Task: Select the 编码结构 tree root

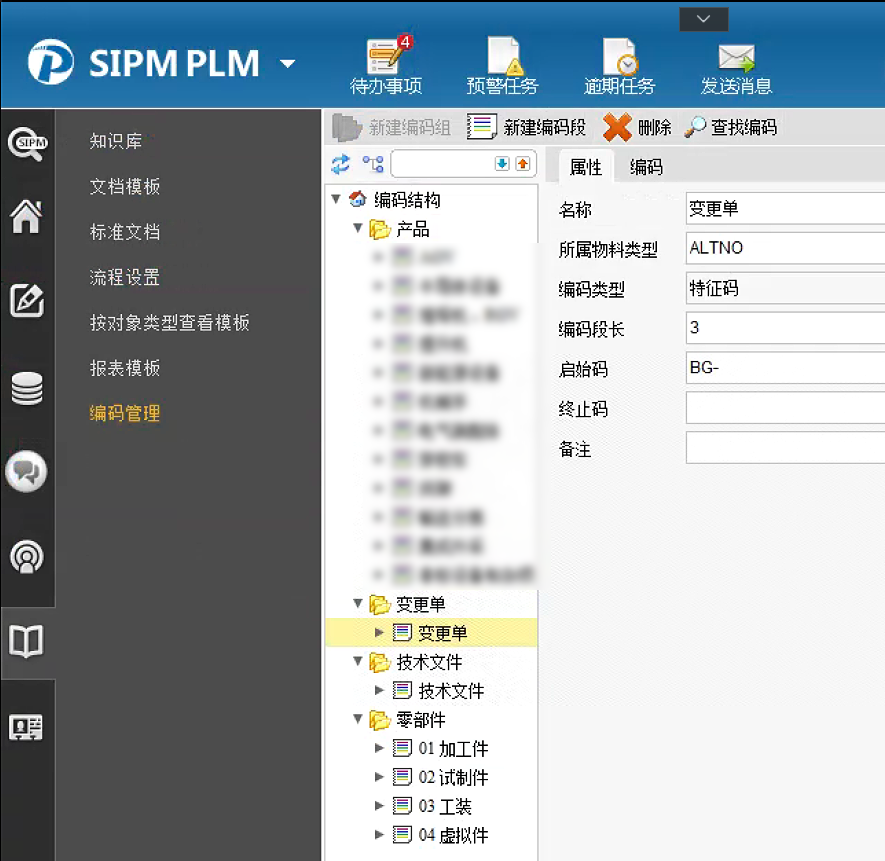Action: [407, 199]
